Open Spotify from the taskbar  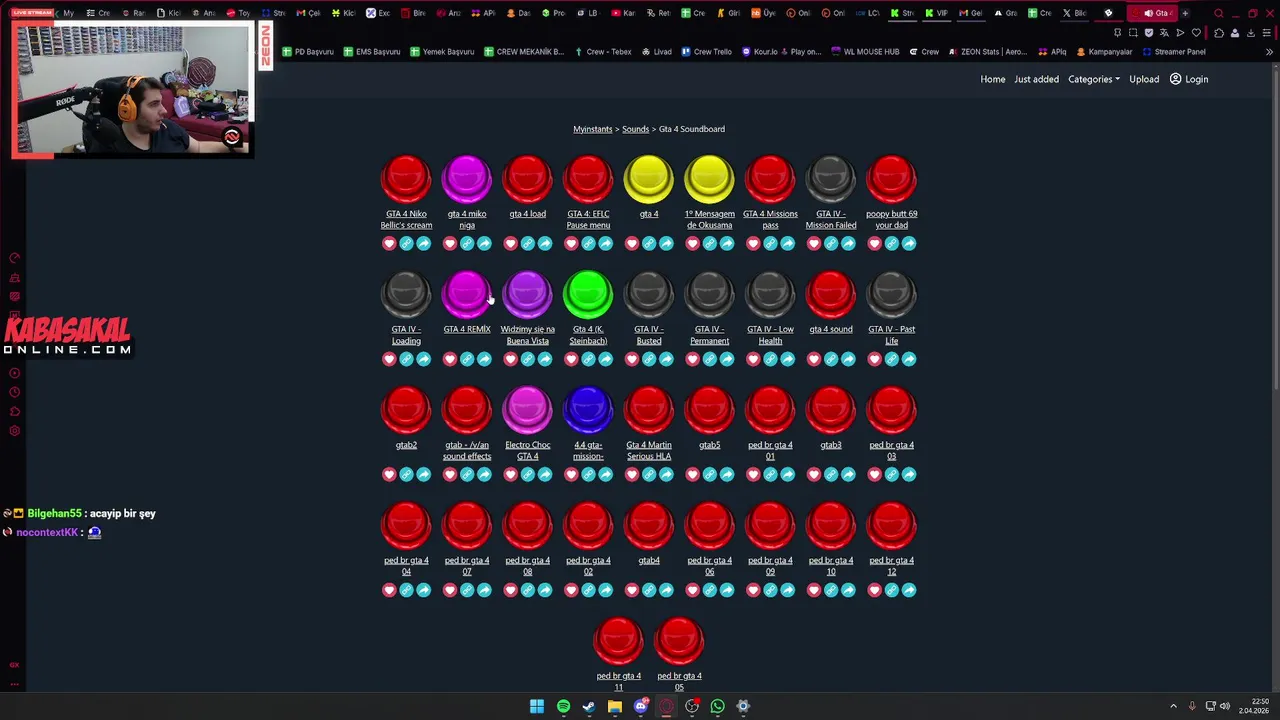pyautogui.click(x=563, y=707)
